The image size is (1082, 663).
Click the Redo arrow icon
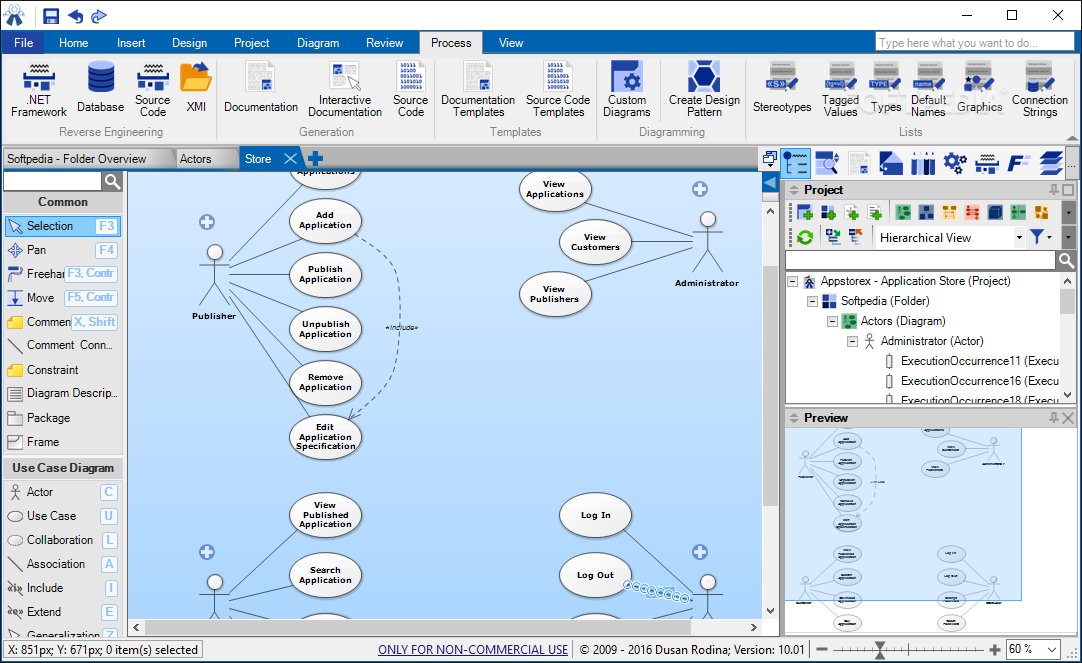coord(99,16)
